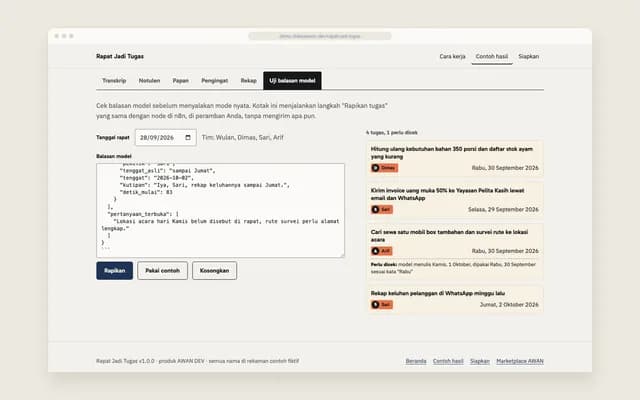Click Contoh hasil in the top navigation
640x400 pixels.
pos(492,56)
